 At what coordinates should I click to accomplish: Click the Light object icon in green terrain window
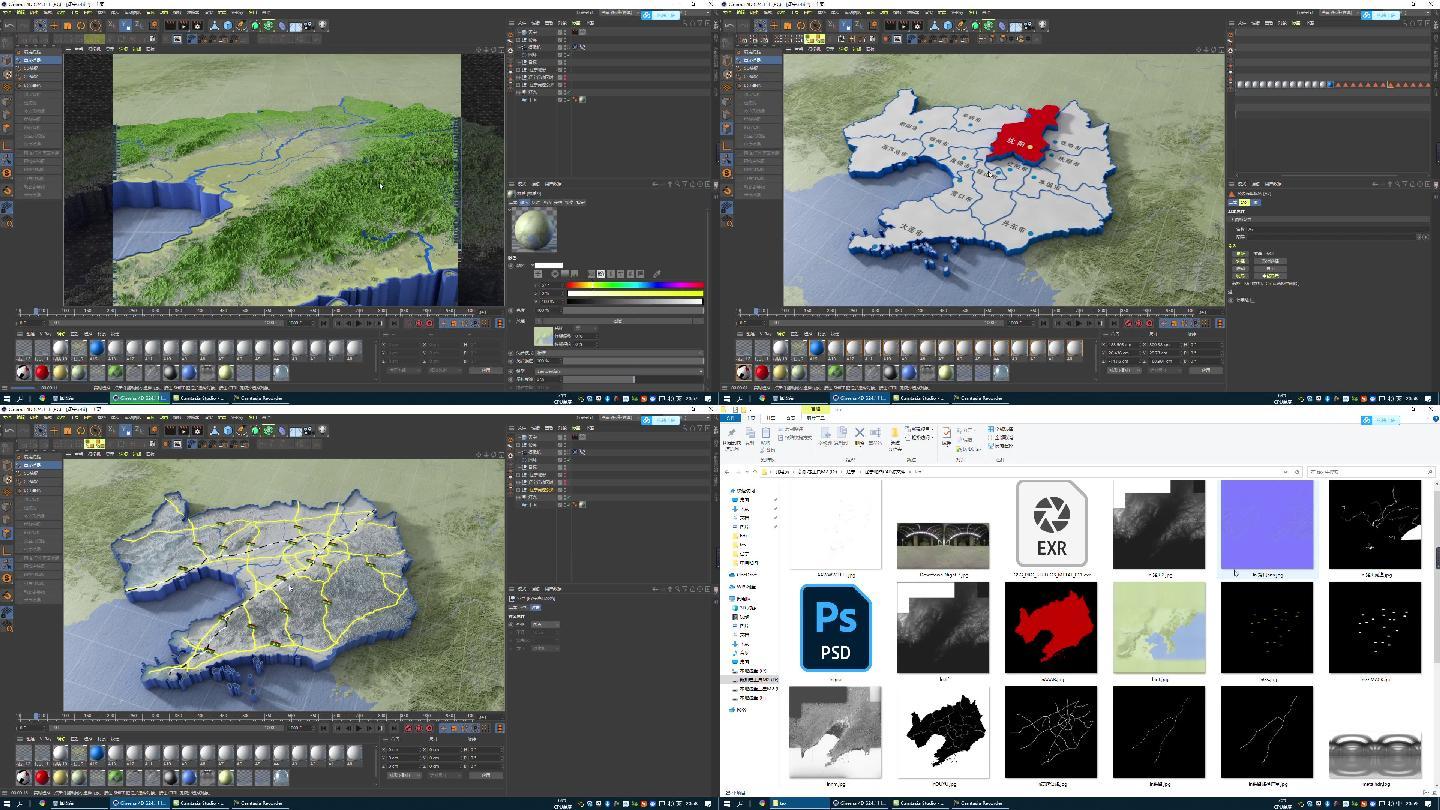click(x=322, y=26)
